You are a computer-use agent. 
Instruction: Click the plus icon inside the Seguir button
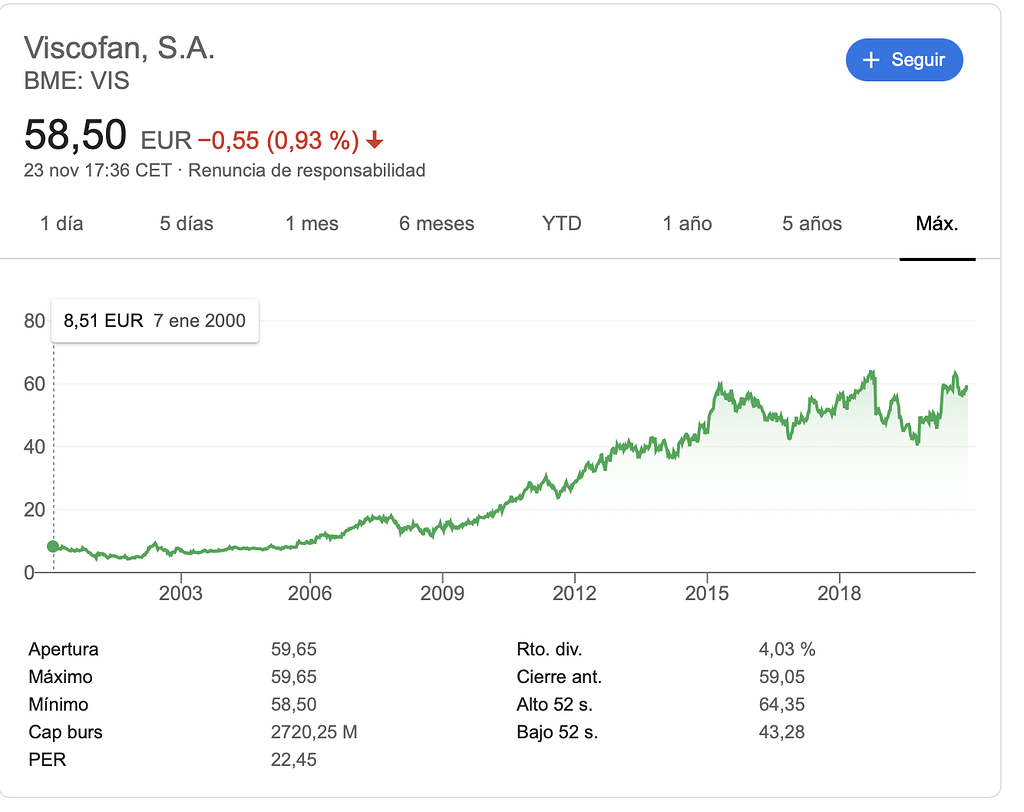pos(873,60)
